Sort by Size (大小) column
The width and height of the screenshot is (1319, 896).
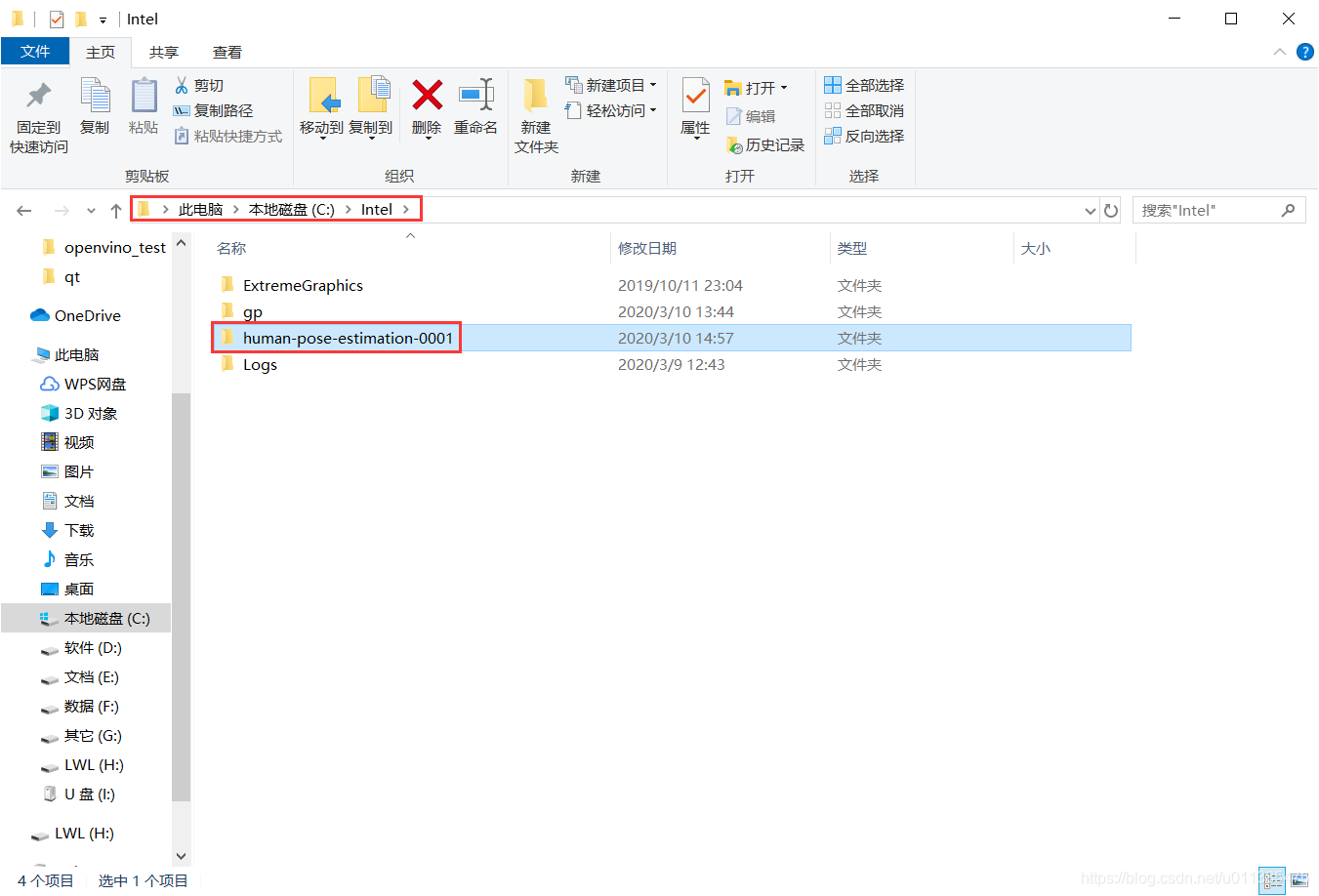(1036, 249)
